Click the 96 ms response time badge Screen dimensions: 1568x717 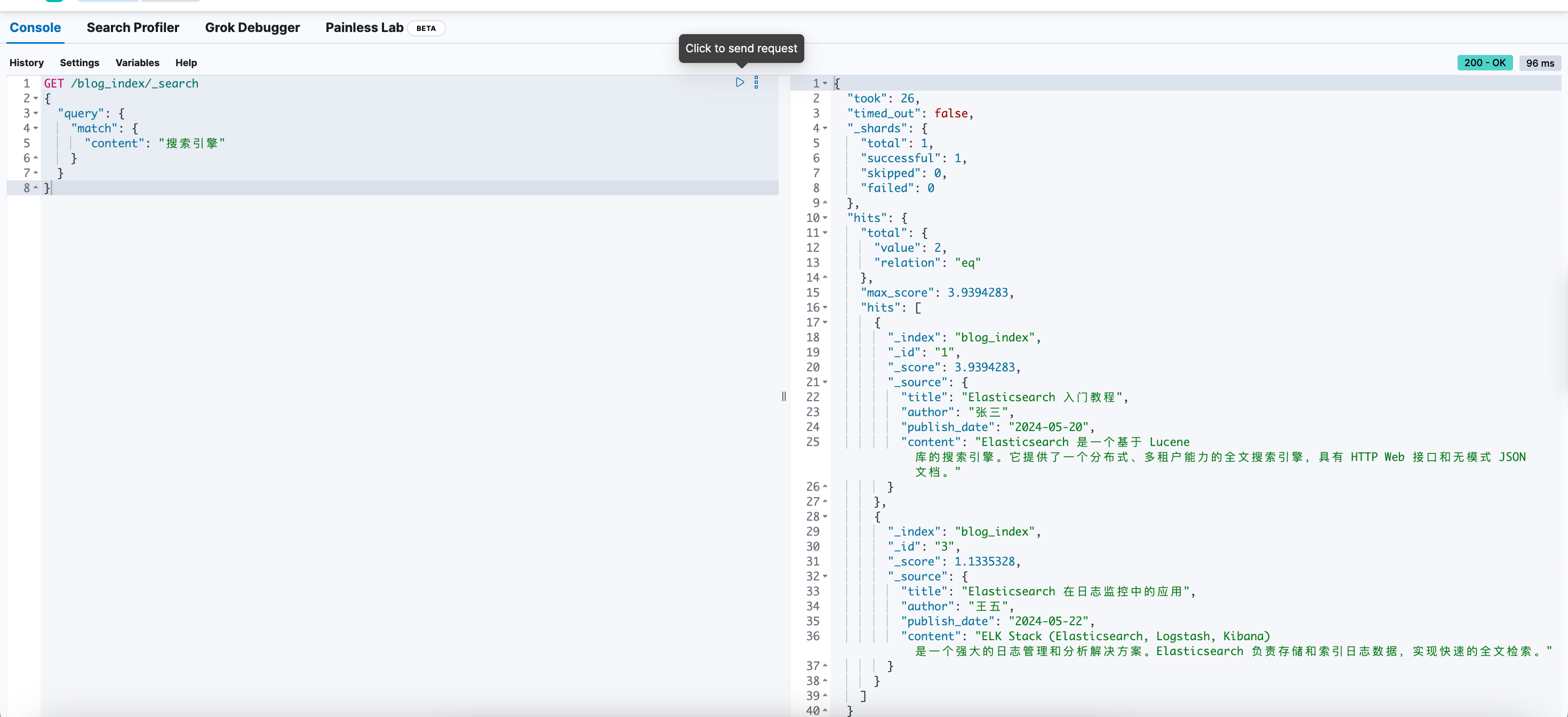click(x=1539, y=63)
